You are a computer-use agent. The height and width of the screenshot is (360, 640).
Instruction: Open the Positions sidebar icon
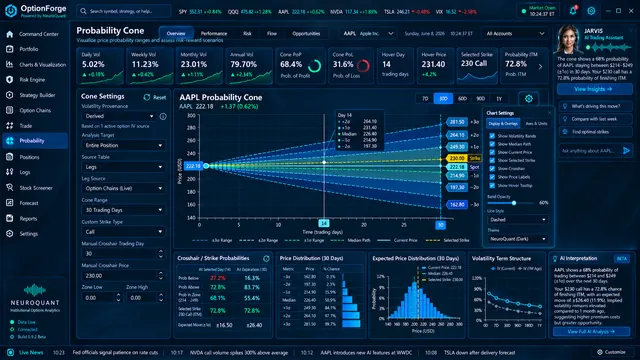[x=10, y=157]
